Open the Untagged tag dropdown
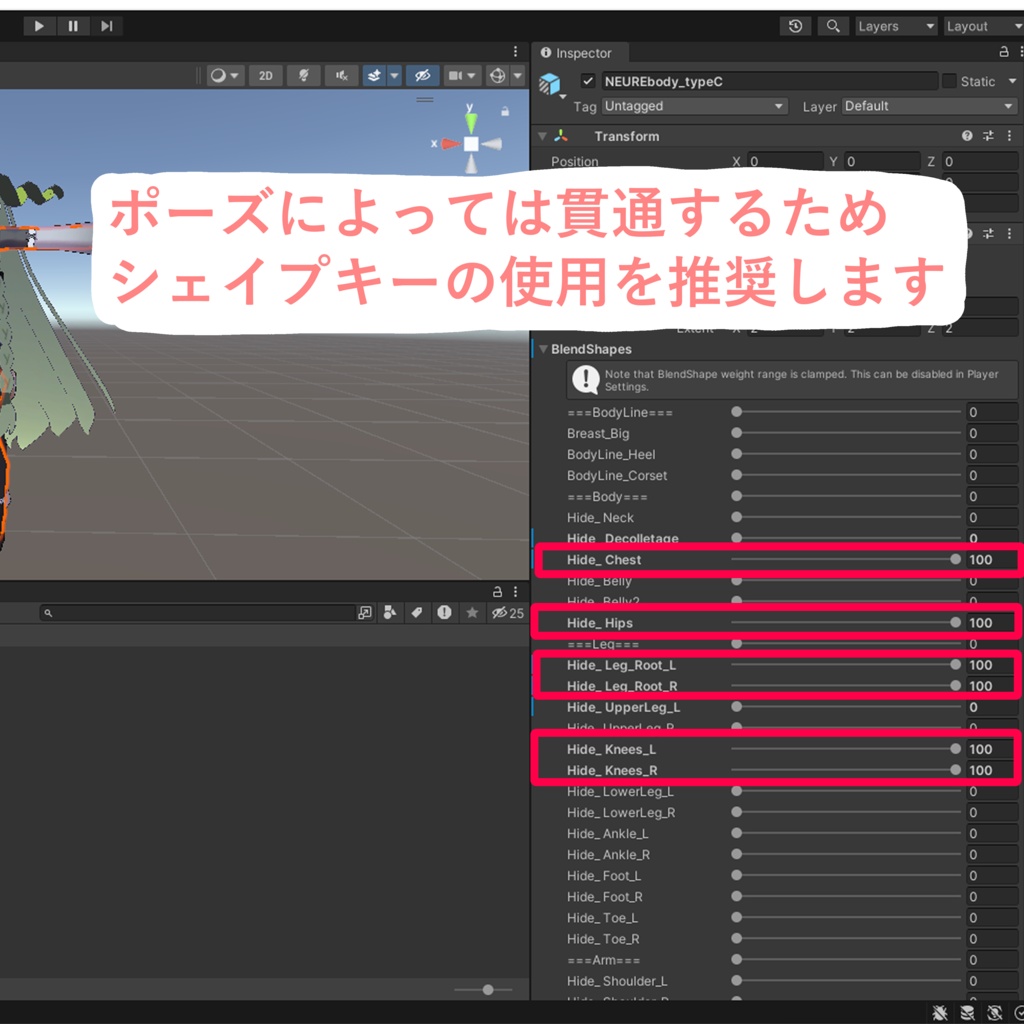1024x1024 pixels. click(x=694, y=106)
